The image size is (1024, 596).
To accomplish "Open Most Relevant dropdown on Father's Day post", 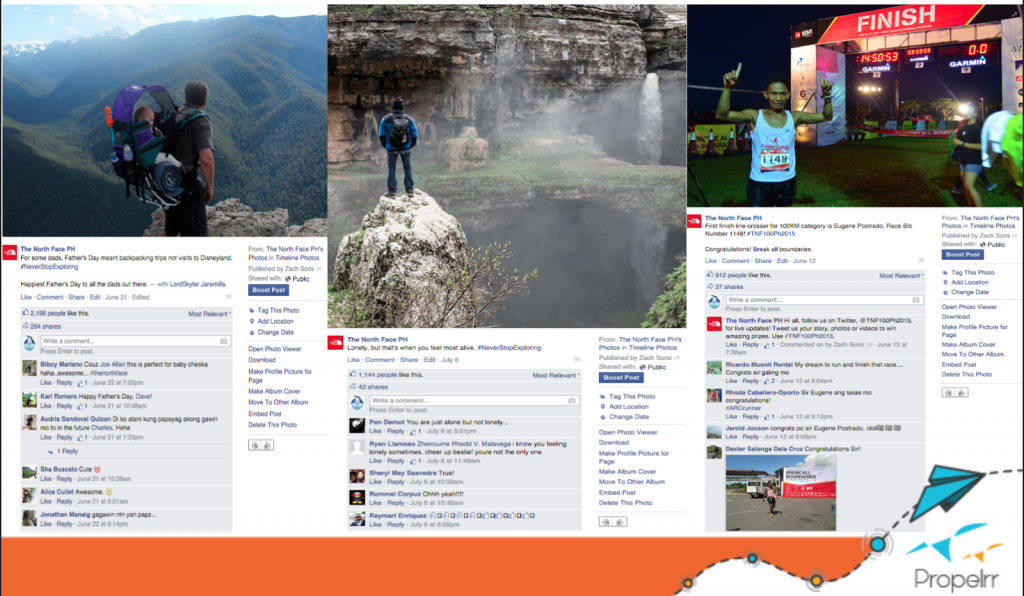I will pyautogui.click(x=210, y=314).
